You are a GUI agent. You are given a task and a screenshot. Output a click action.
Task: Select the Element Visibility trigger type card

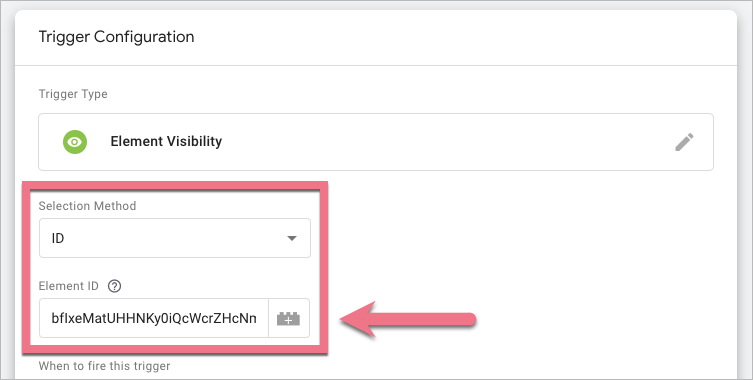(x=376, y=142)
